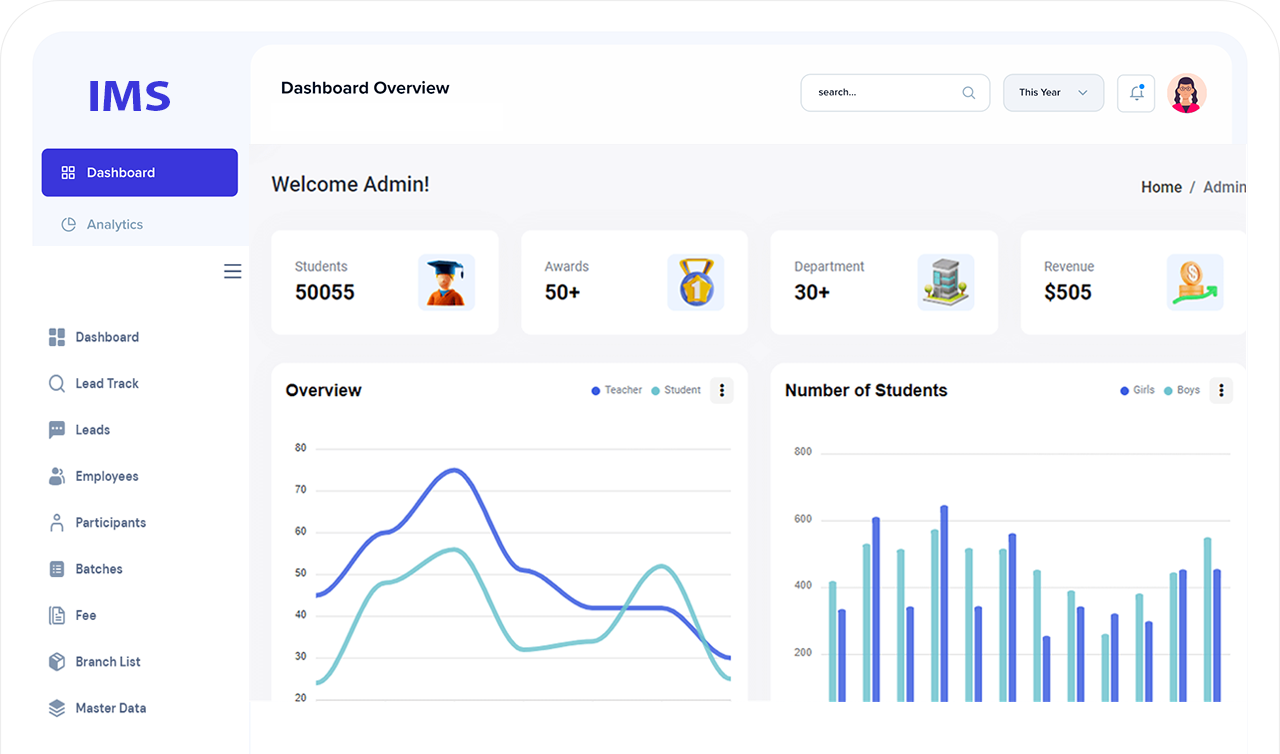Click the Revenue coins icon
The width and height of the screenshot is (1280, 754).
[x=1194, y=282]
